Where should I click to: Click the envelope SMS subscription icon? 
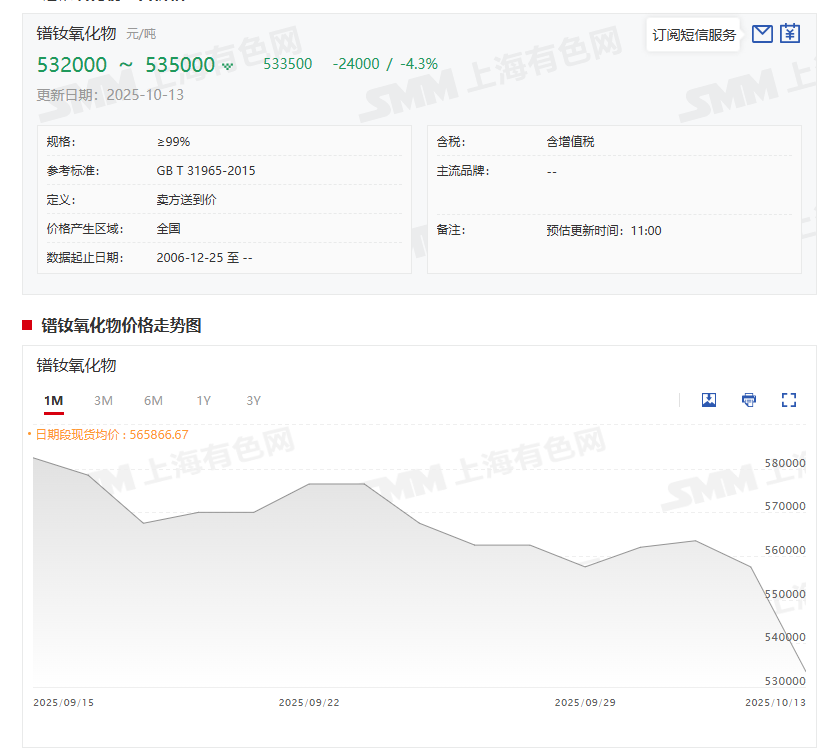point(762,34)
